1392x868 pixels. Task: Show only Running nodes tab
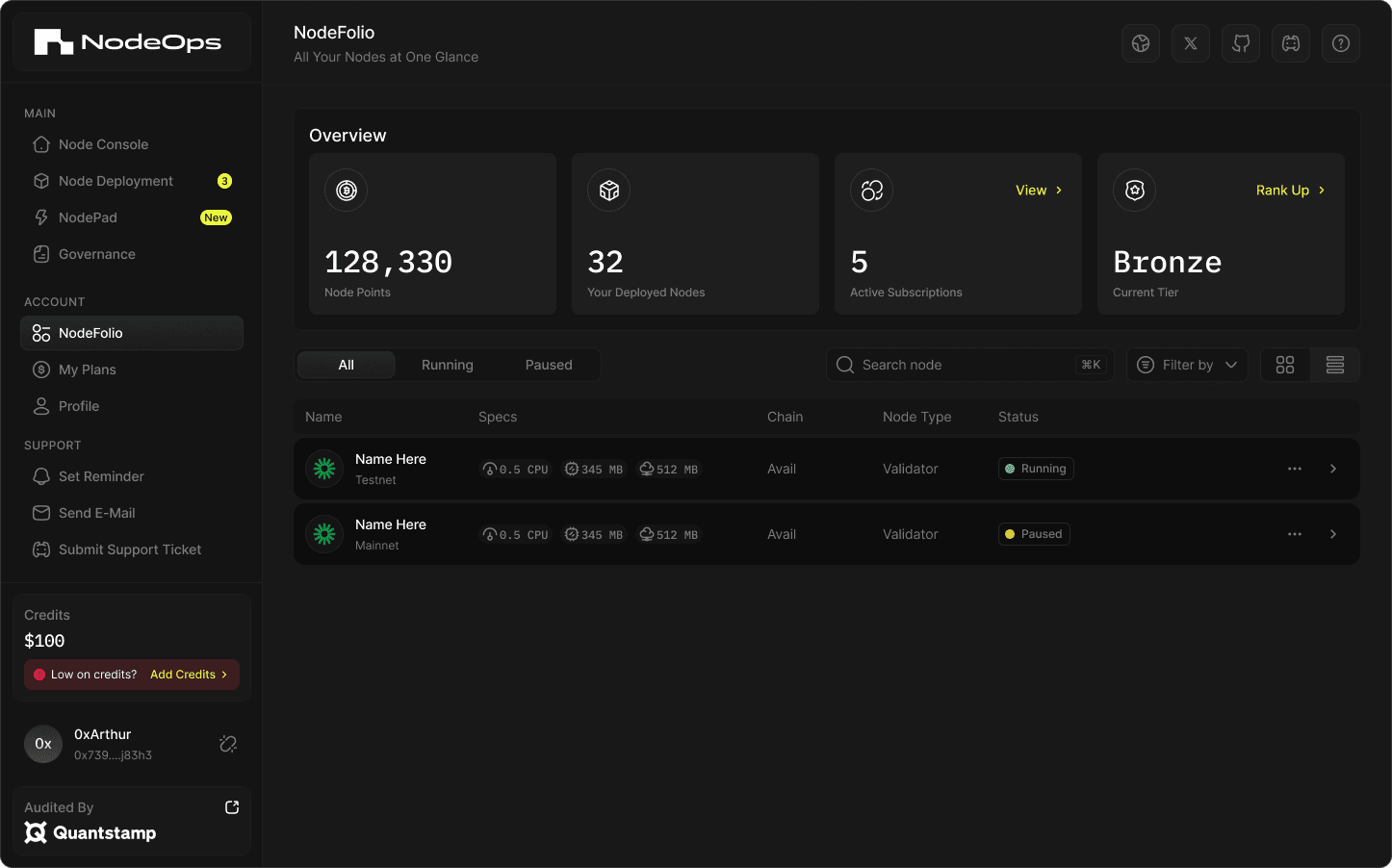448,365
